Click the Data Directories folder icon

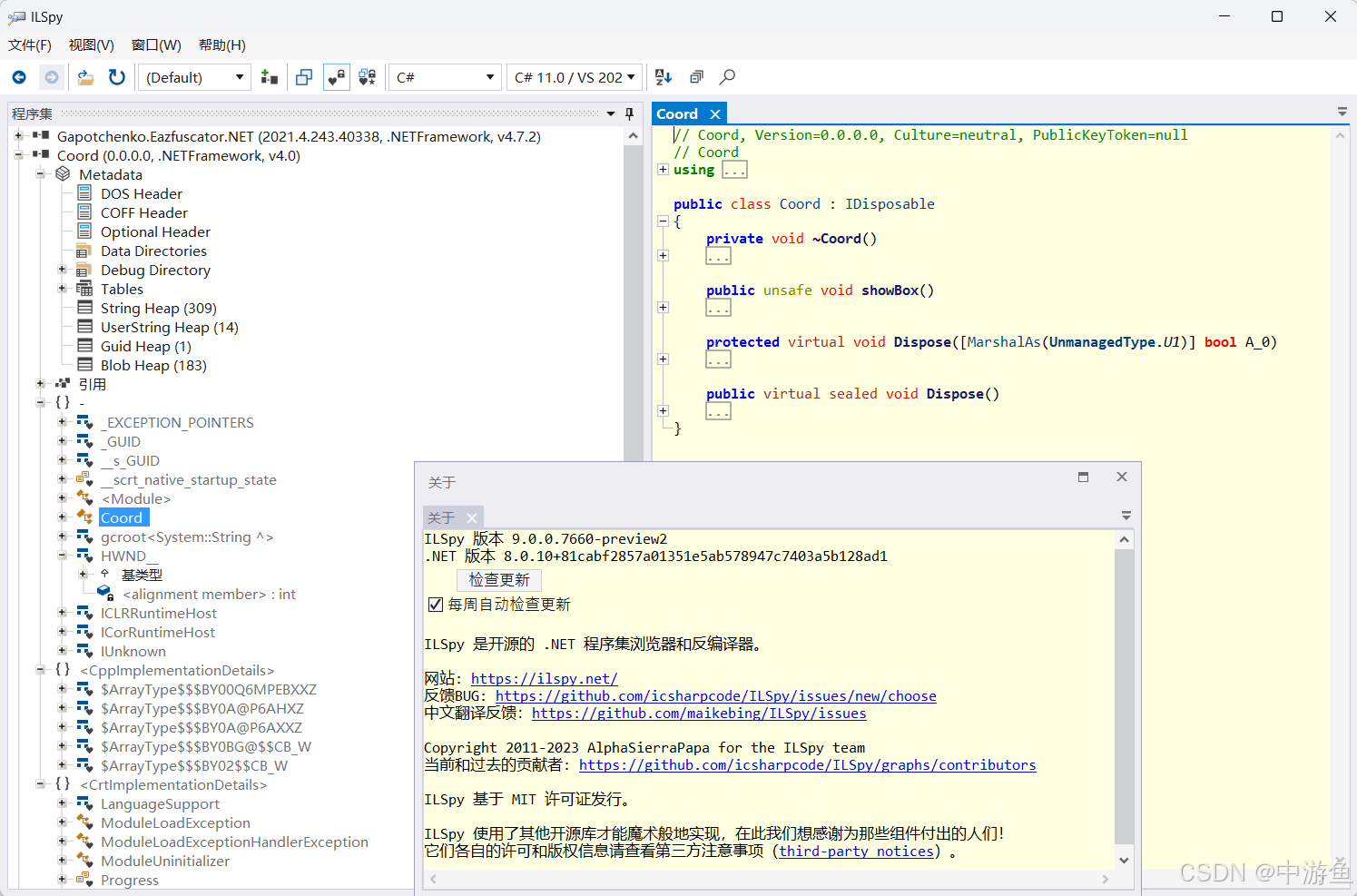(84, 251)
